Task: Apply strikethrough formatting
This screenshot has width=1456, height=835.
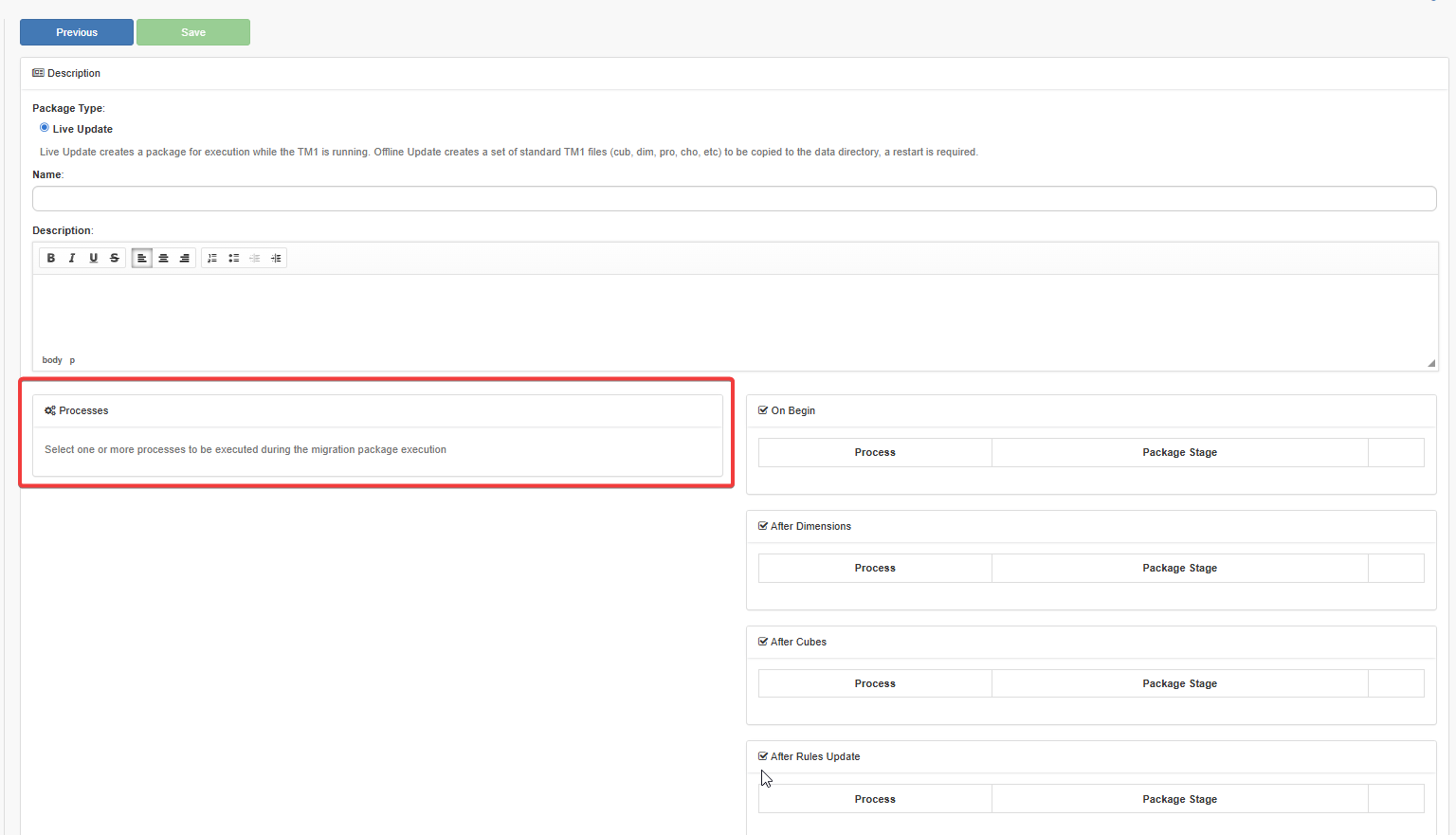Action: [115, 258]
